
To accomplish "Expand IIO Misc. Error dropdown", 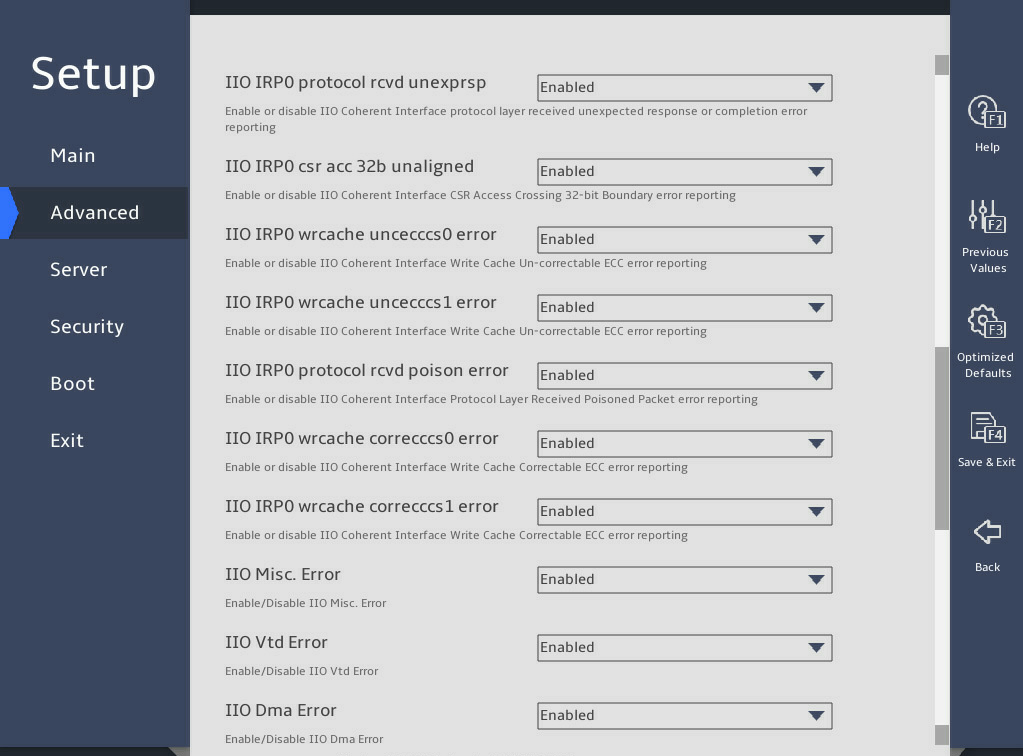I will [684, 579].
